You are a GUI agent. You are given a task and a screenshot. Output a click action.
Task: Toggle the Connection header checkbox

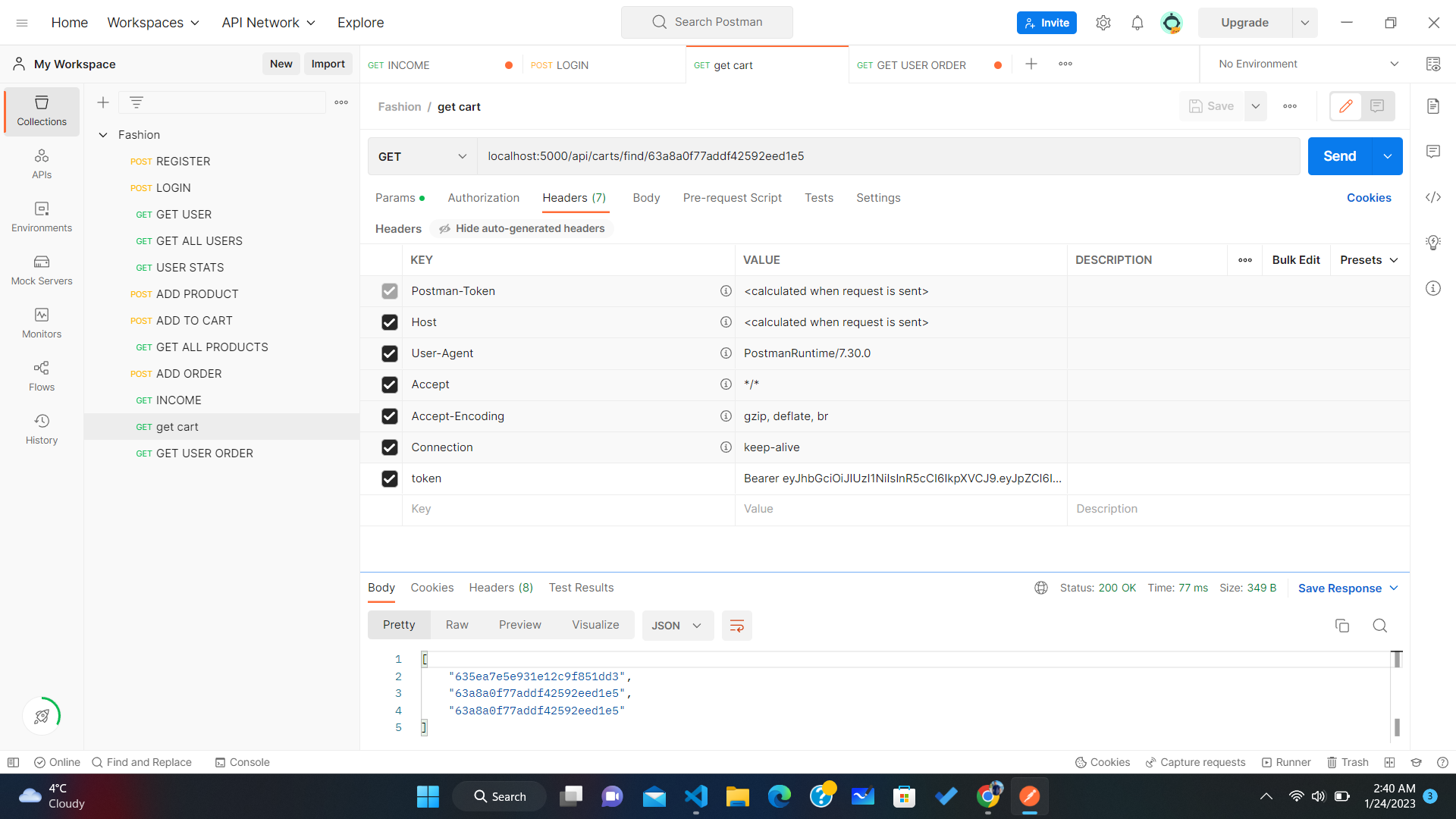point(389,447)
